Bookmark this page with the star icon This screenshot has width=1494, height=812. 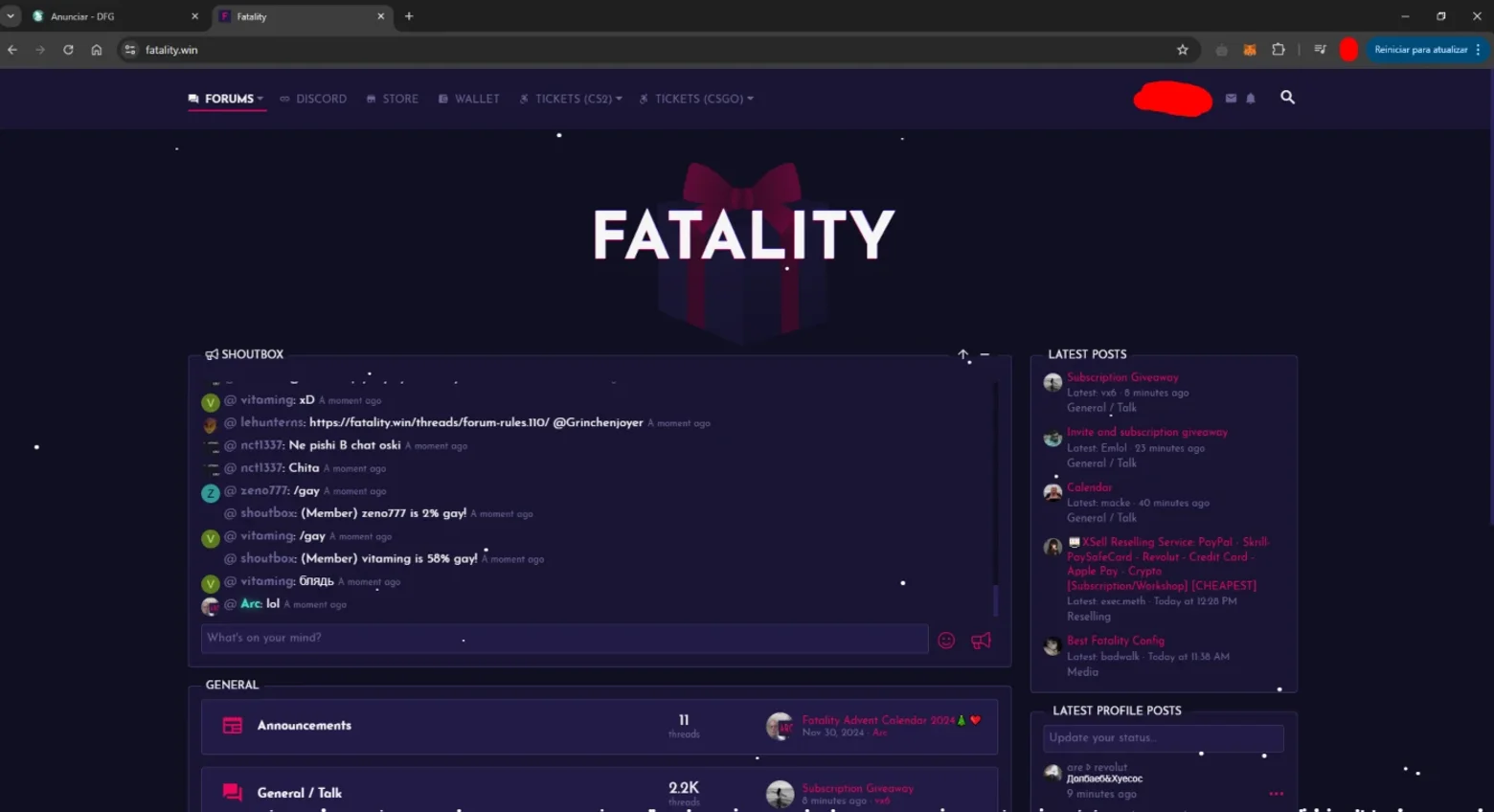[x=1183, y=50]
